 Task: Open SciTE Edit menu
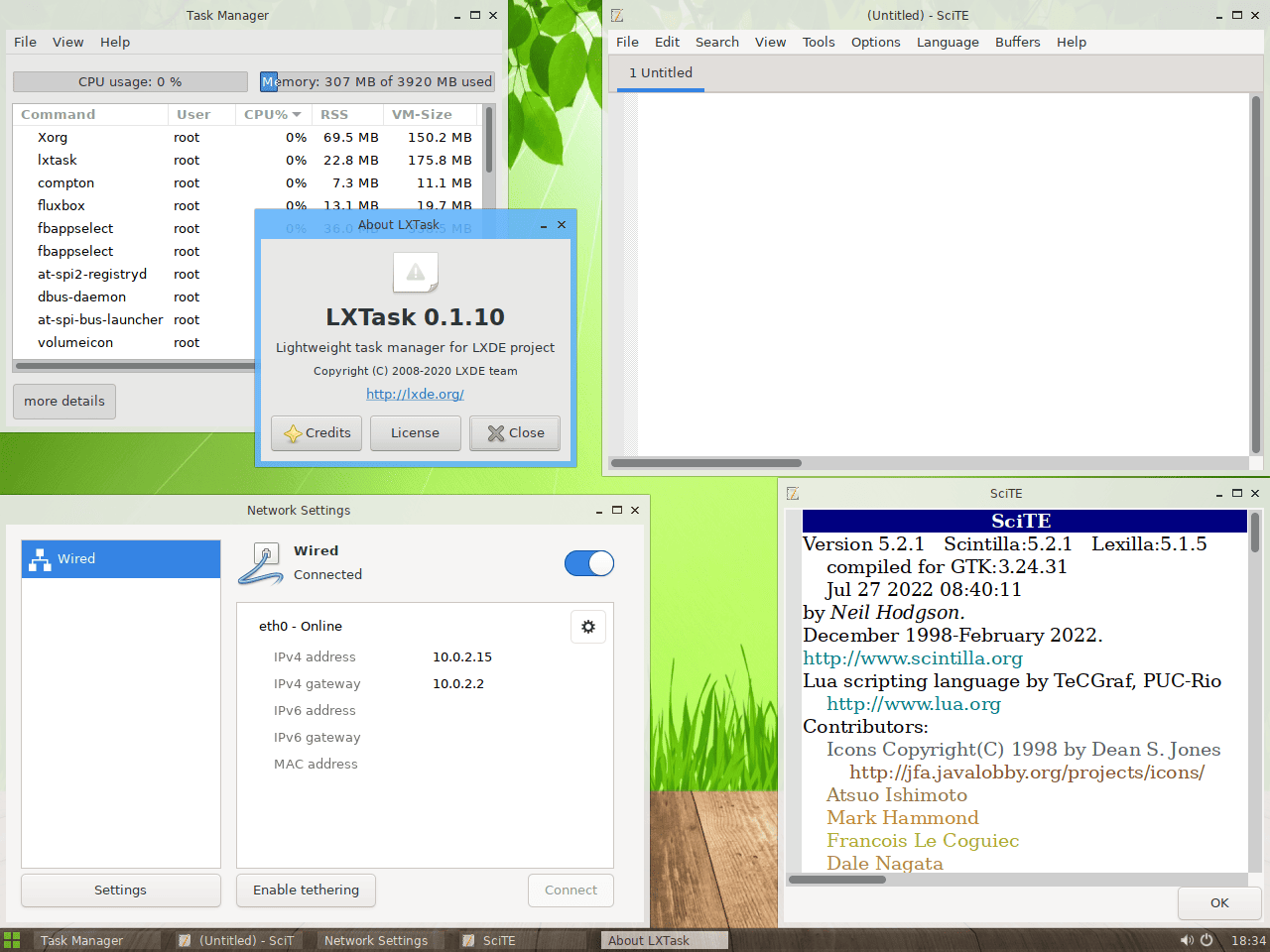click(668, 42)
